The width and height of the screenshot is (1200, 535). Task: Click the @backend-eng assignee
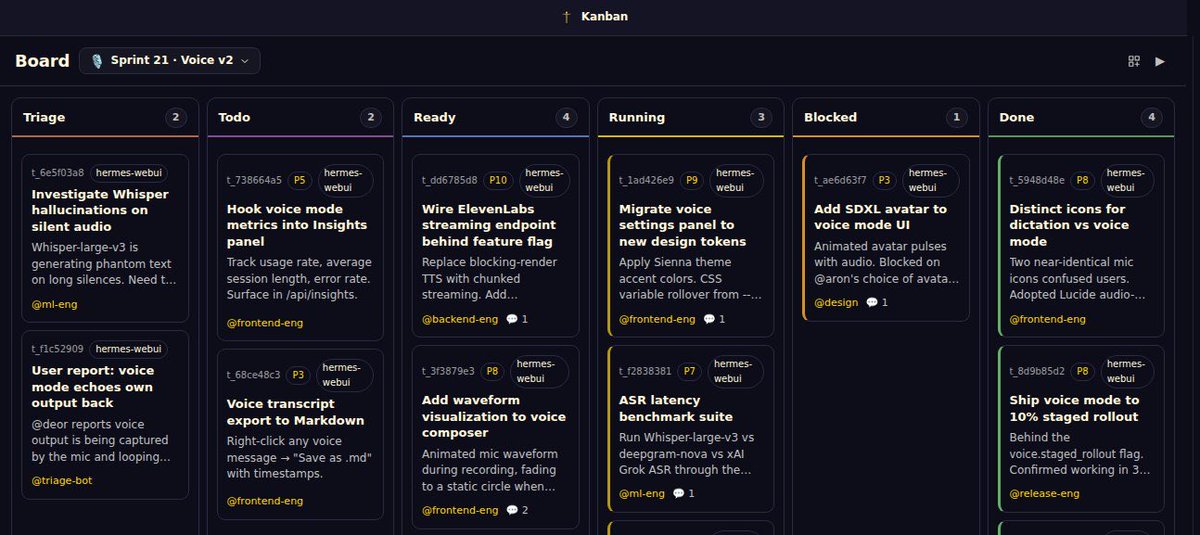pyautogui.click(x=460, y=319)
